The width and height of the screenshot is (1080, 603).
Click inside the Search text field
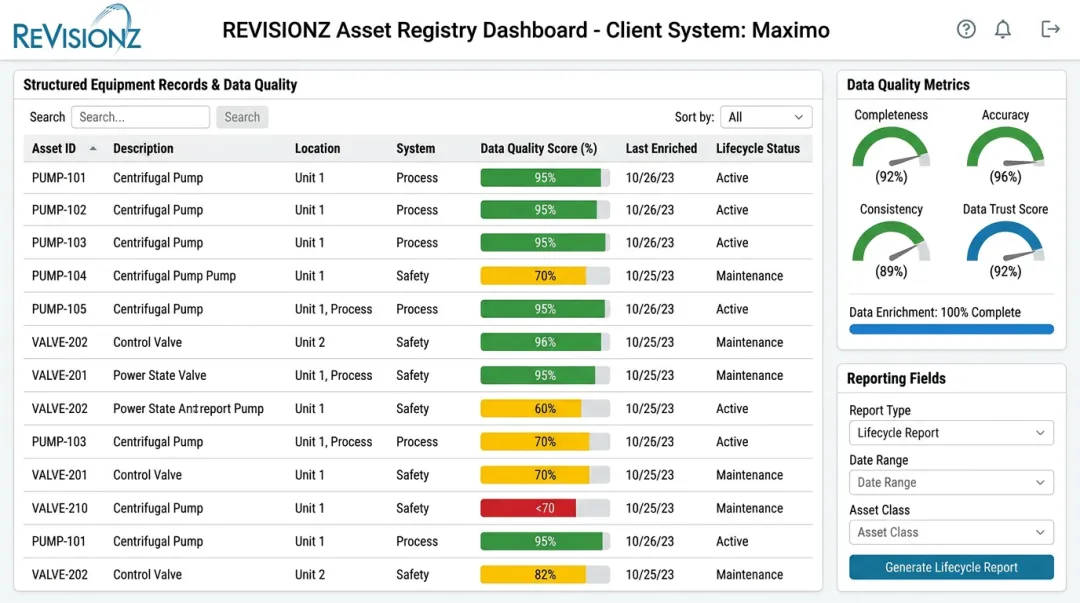pyautogui.click(x=141, y=117)
